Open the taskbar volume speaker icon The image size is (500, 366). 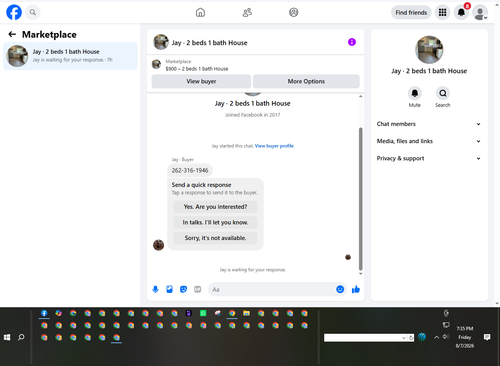coord(446,337)
